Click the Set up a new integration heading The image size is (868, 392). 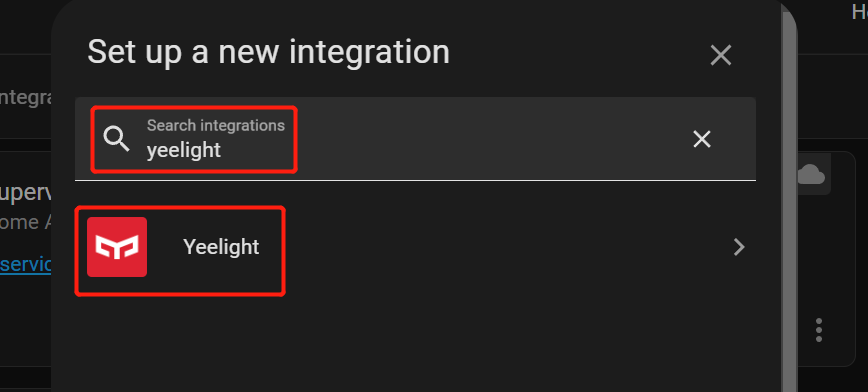point(268,52)
